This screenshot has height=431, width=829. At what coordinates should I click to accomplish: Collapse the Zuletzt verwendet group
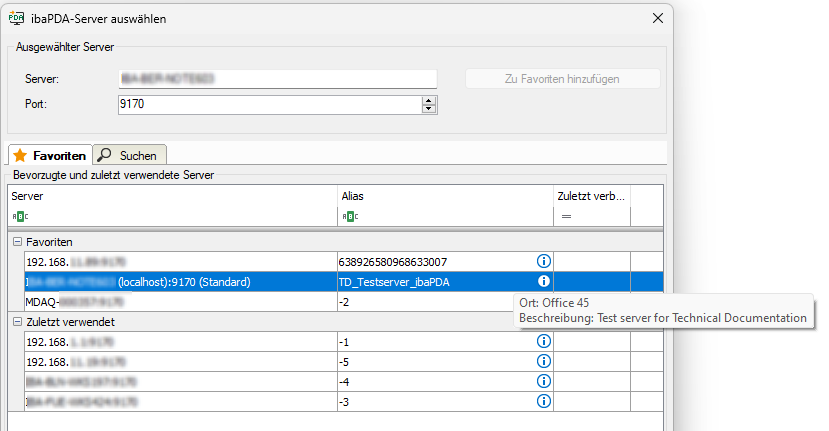click(x=17, y=322)
